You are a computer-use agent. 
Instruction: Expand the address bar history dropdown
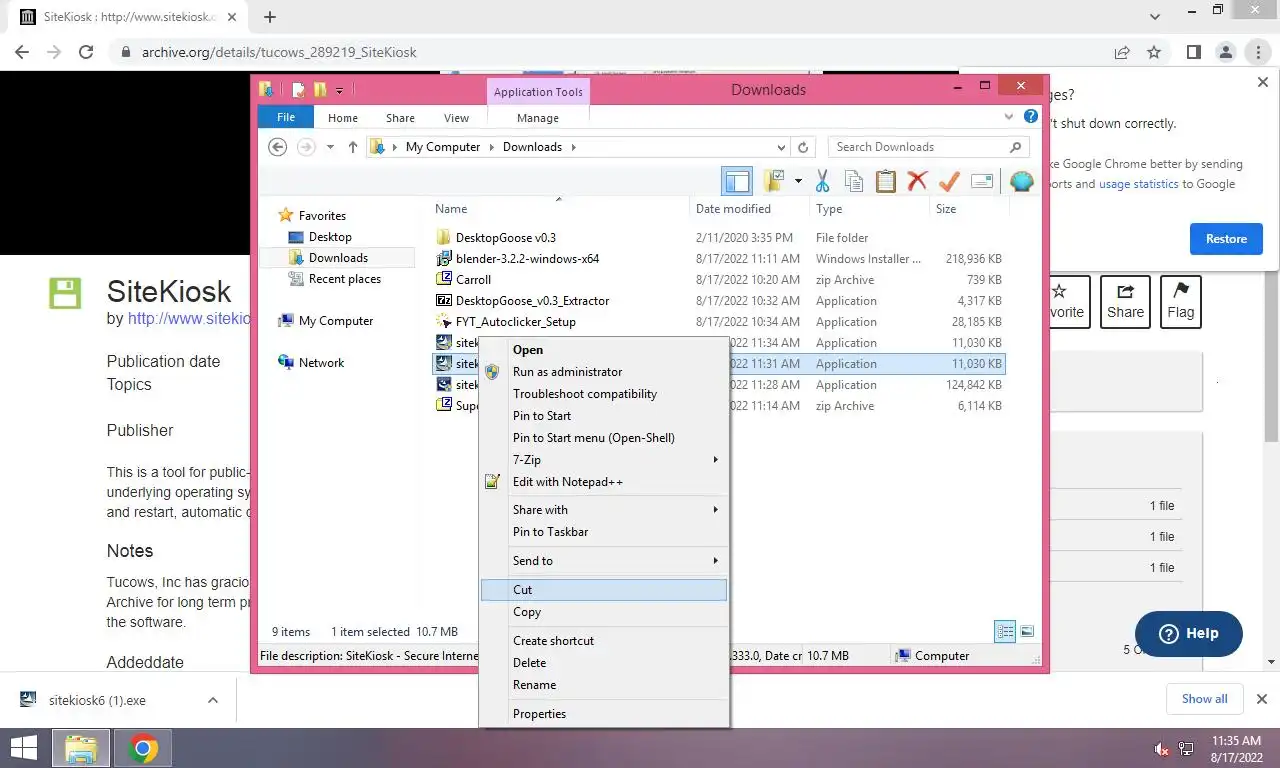[x=783, y=147]
